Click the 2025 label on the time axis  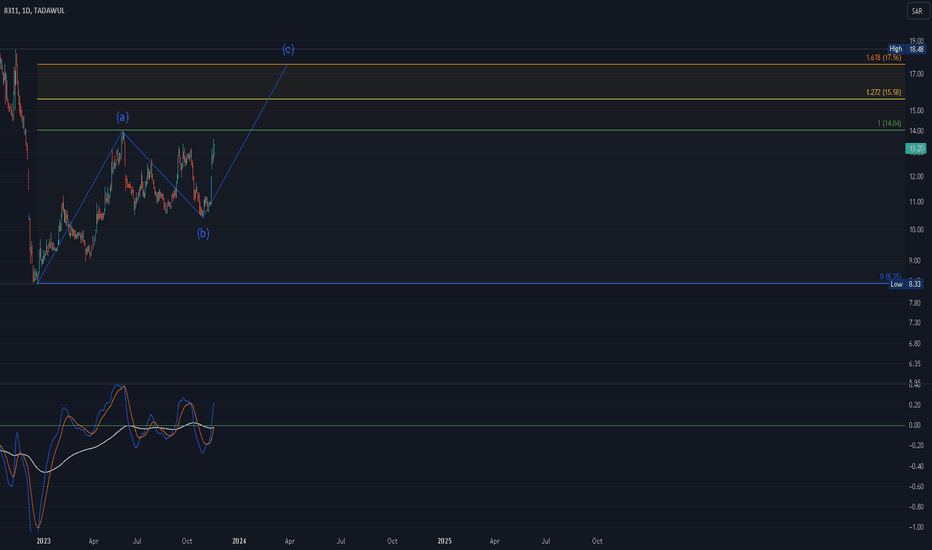(x=445, y=541)
